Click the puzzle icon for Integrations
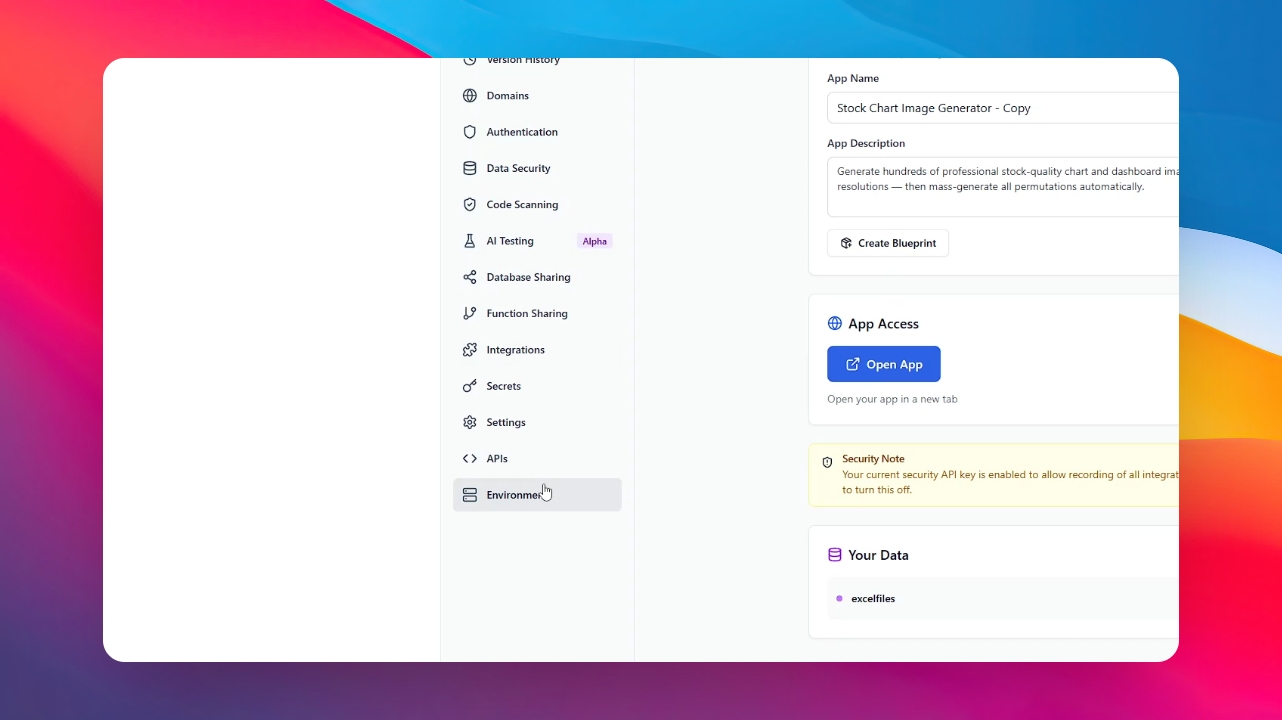This screenshot has height=720, width=1282. [x=470, y=350]
